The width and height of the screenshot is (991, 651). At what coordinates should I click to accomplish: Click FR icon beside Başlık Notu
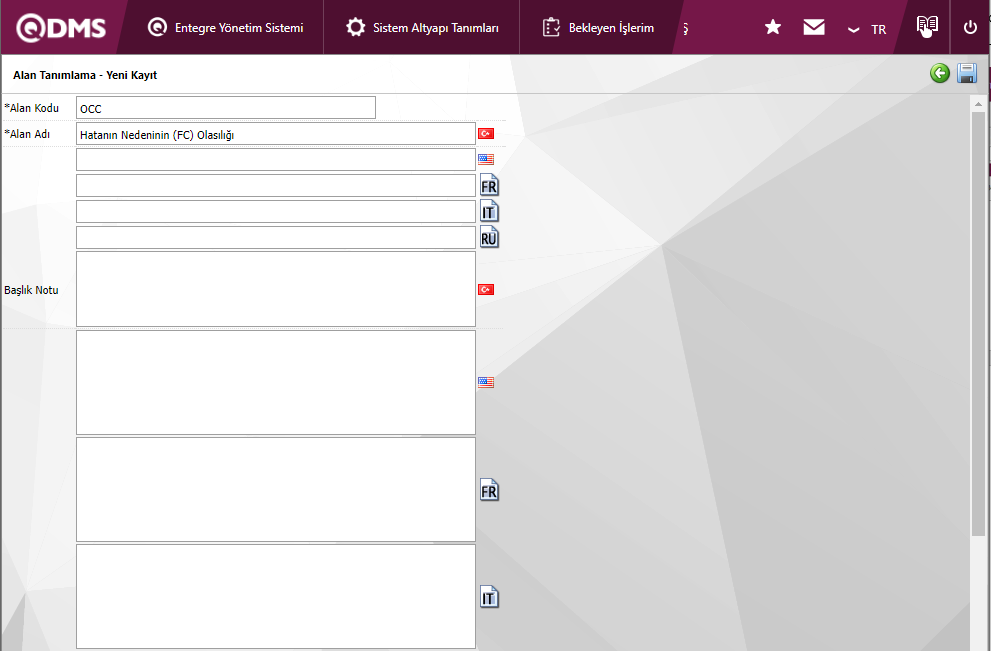point(489,490)
